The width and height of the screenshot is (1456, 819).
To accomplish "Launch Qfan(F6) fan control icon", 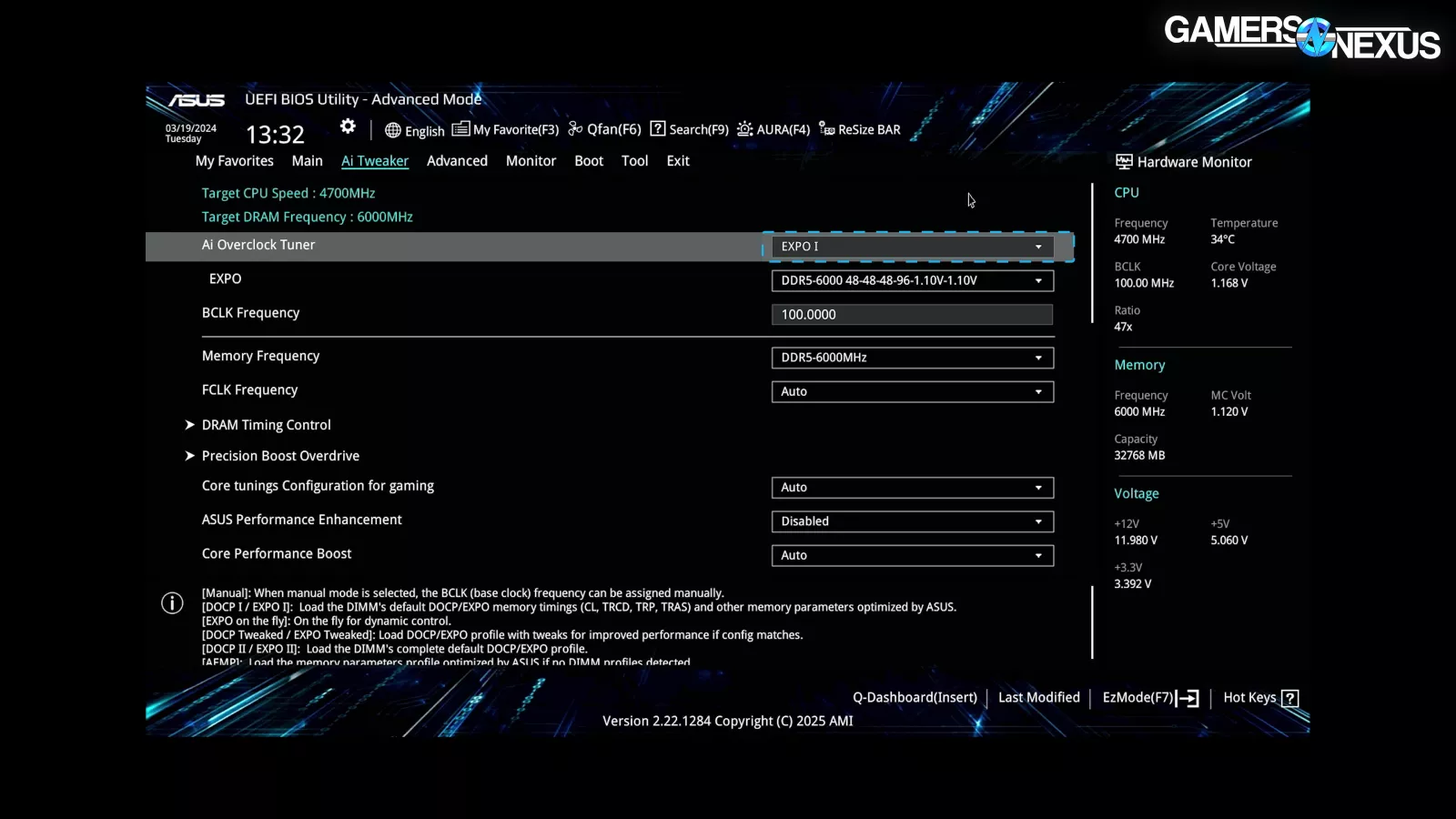I will 575,128.
